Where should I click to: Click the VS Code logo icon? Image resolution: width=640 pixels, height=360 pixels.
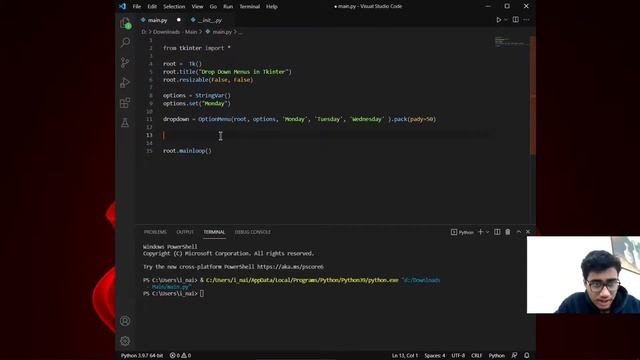122,6
